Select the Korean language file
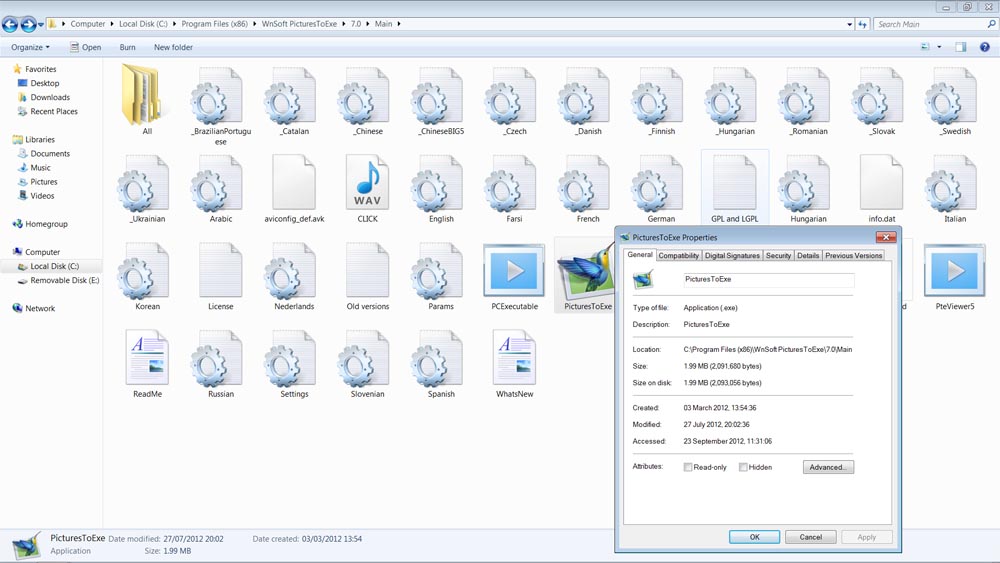Image resolution: width=1000 pixels, height=563 pixels. point(143,271)
